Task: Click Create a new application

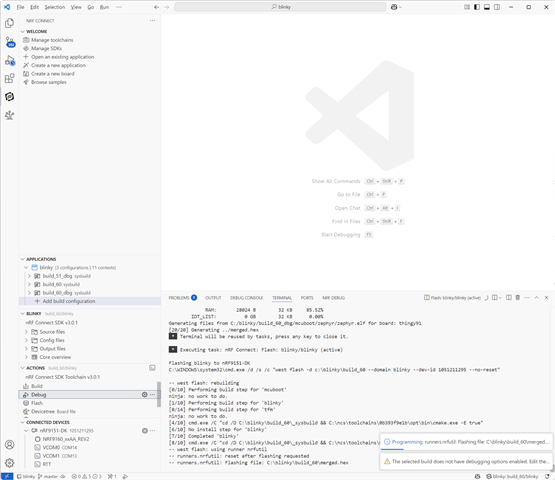Action: (58, 65)
